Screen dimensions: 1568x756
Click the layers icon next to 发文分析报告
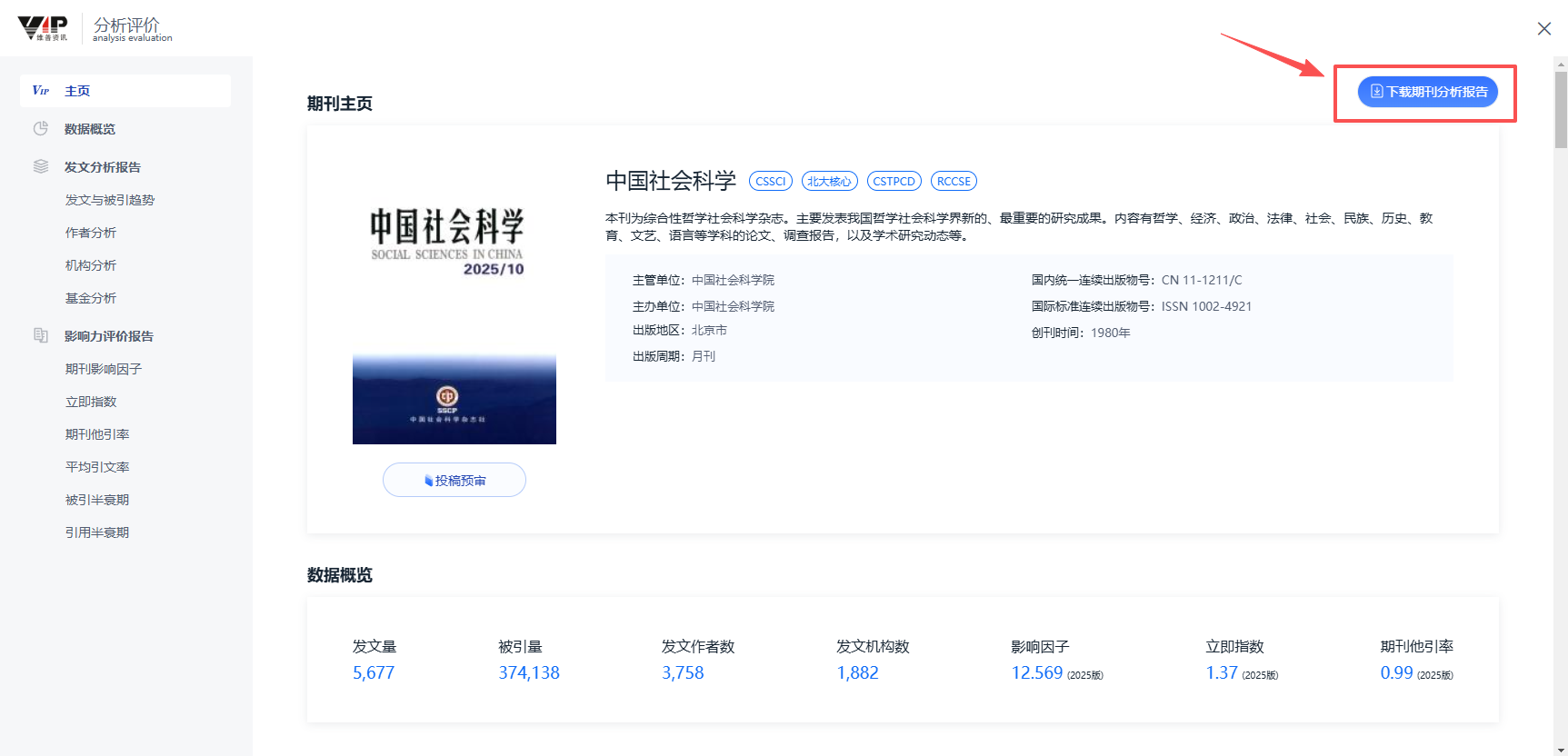(x=41, y=166)
